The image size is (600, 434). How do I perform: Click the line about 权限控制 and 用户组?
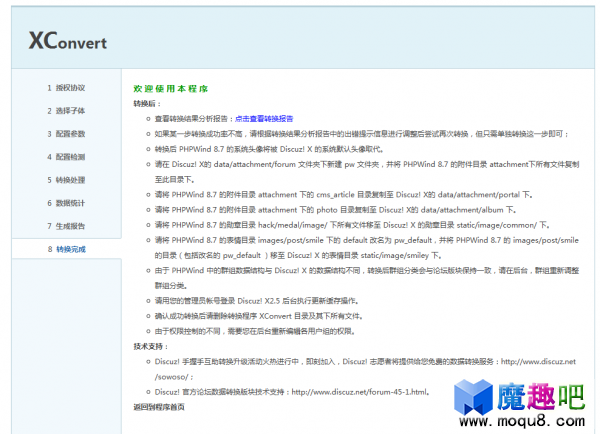[x=255, y=331]
